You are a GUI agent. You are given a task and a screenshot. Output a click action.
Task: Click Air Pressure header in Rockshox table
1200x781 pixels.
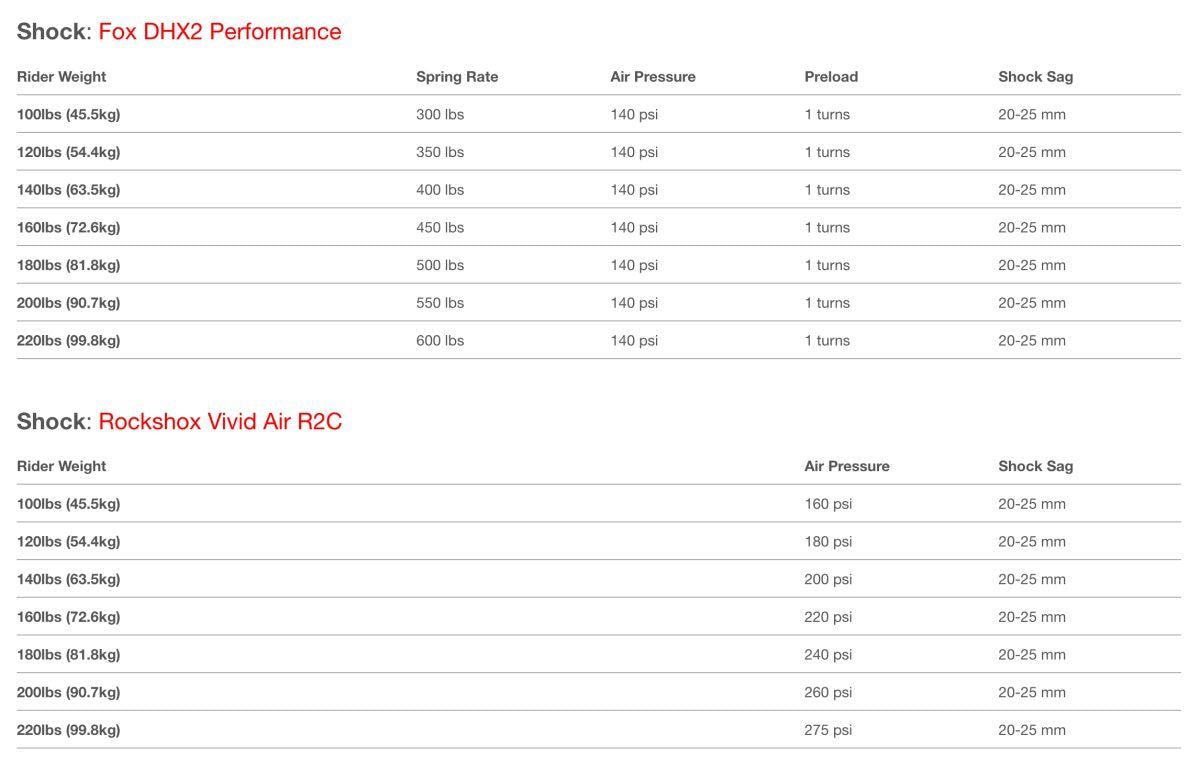tap(847, 466)
